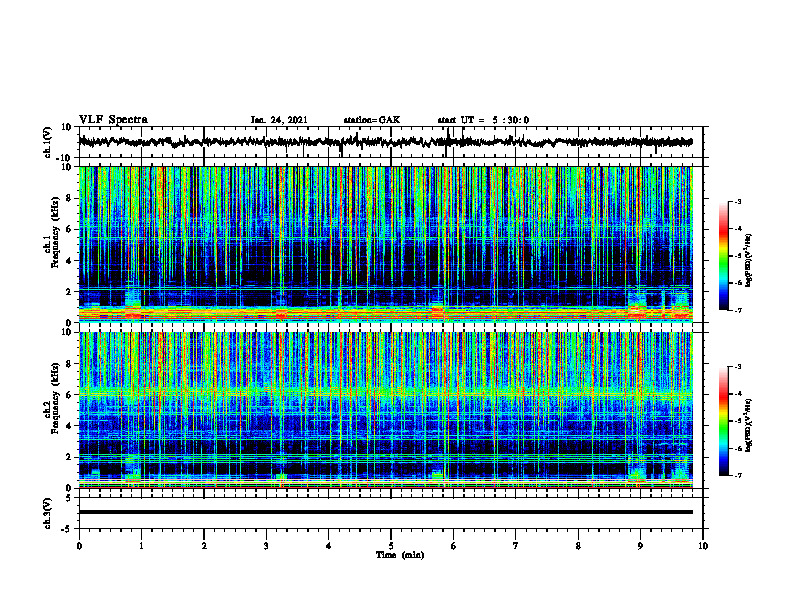792x612 pixels.
Task: Click the time axis tick label "1"
Action: click(x=141, y=546)
